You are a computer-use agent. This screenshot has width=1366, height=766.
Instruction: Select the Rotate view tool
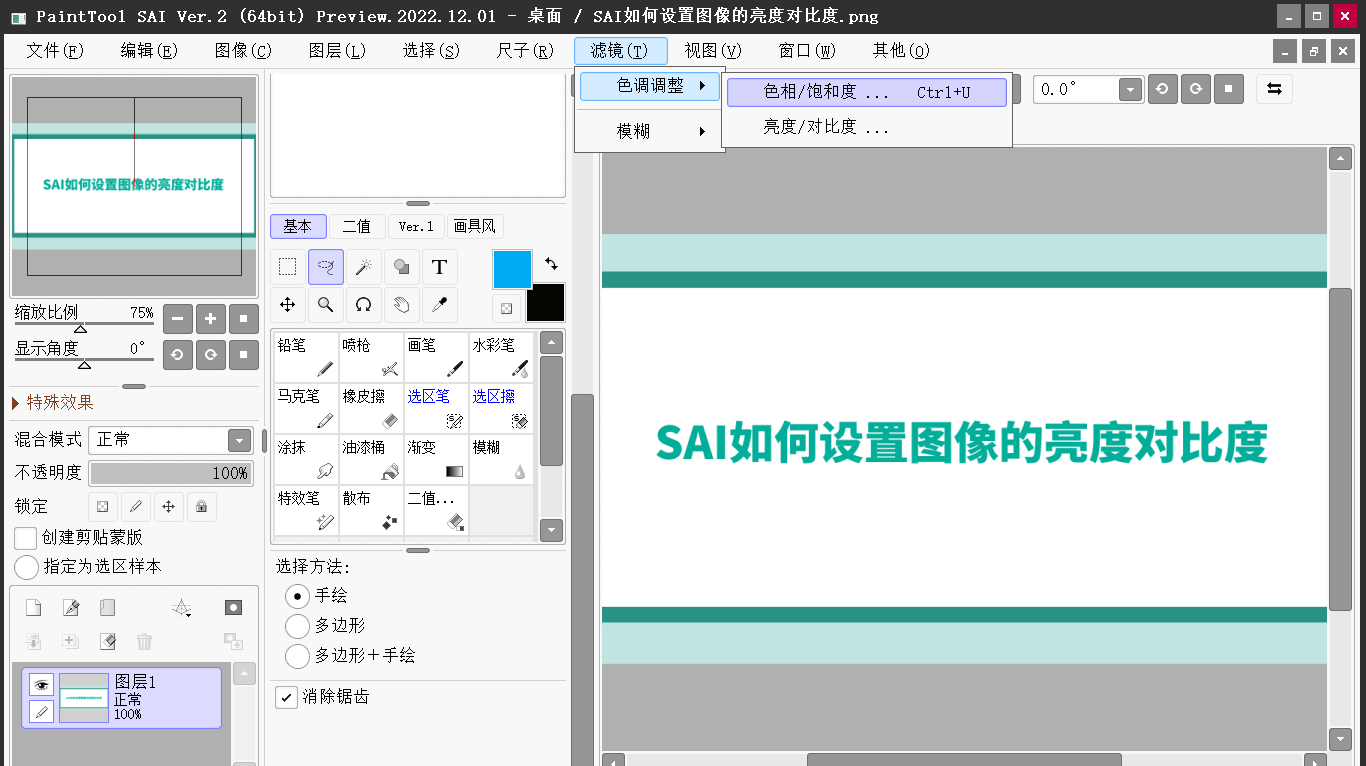point(363,304)
